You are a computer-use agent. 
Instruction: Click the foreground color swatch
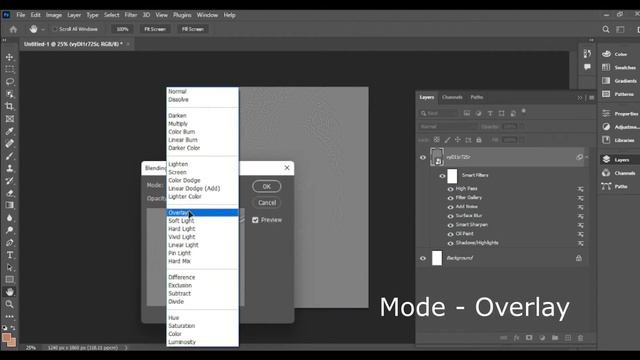(7, 338)
